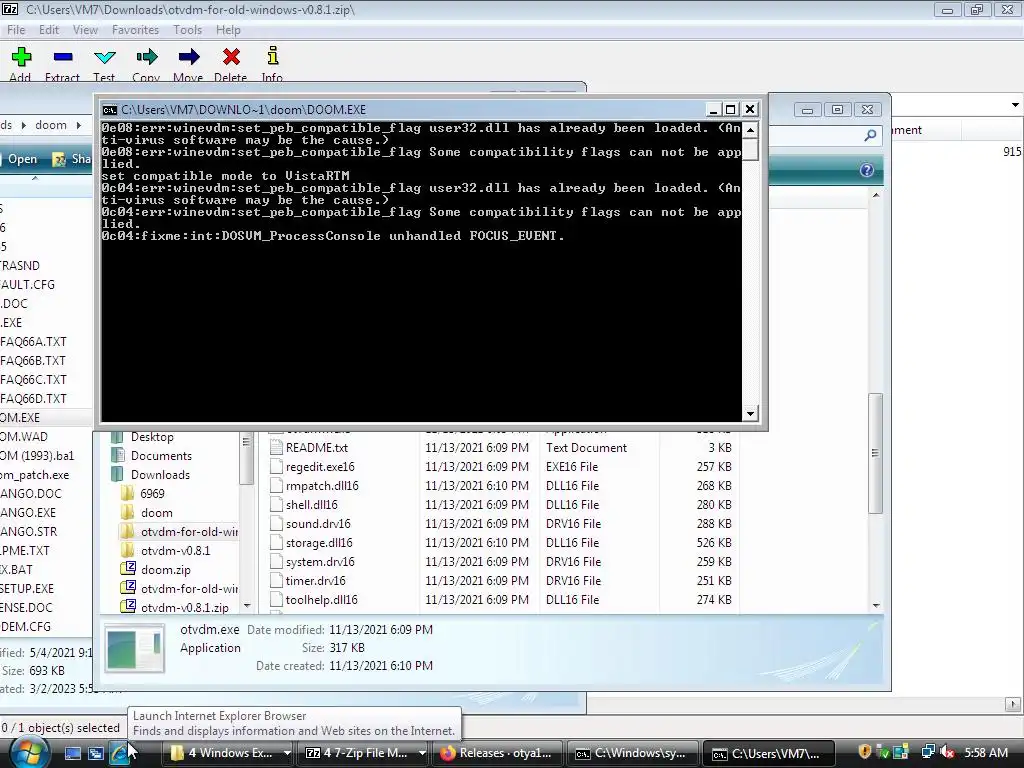Click the Move arrow icon in 7-Zip
This screenshot has height=768, width=1024.
click(188, 57)
